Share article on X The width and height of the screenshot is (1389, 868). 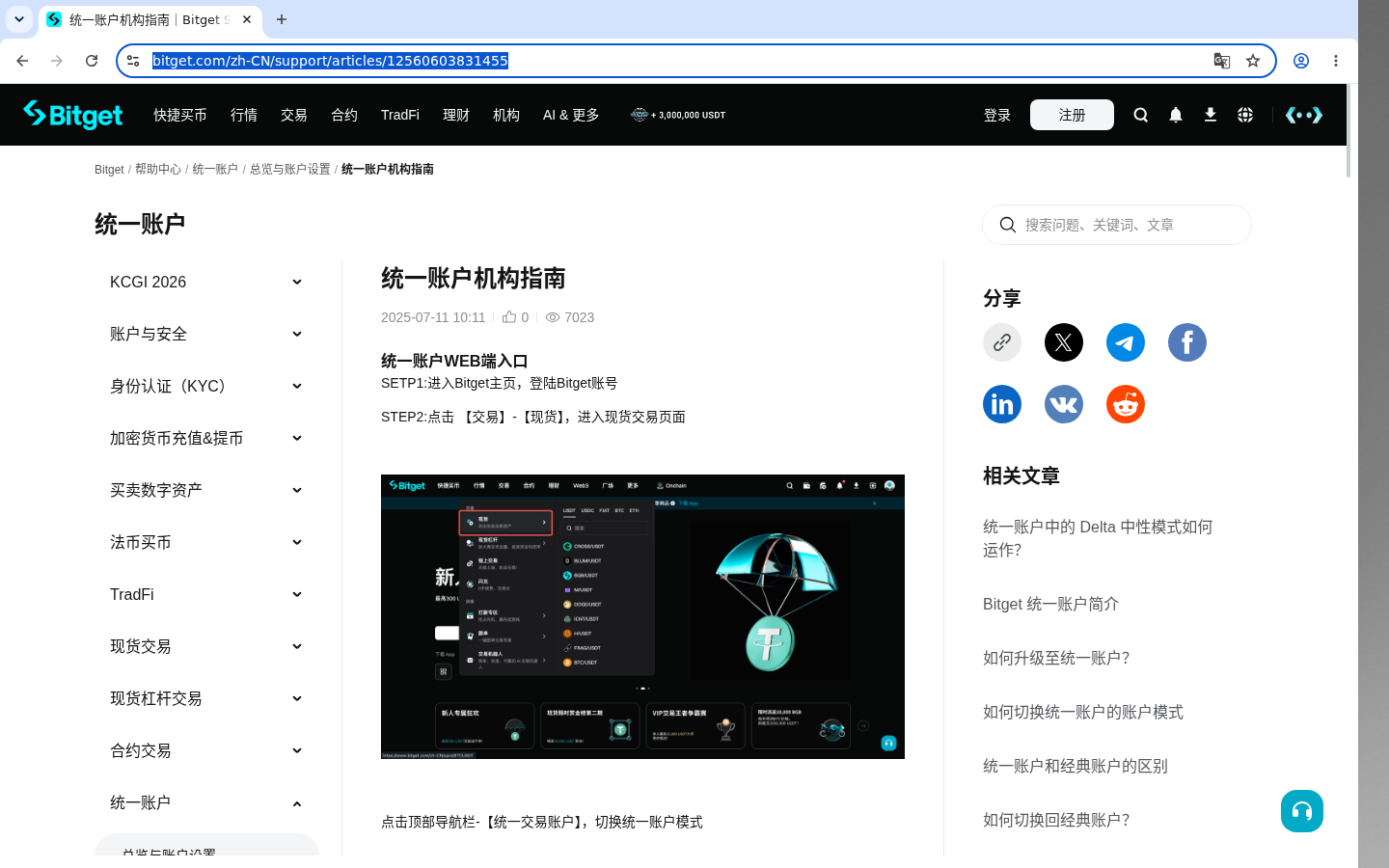1064,342
